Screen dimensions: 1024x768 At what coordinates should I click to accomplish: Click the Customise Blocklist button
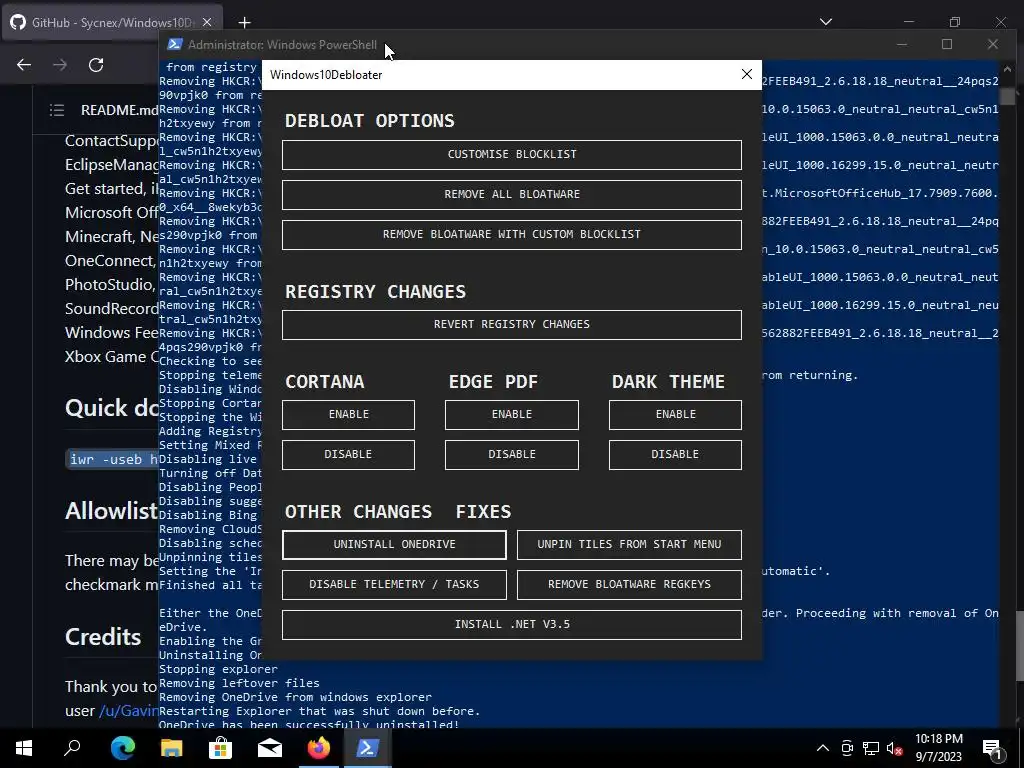pyautogui.click(x=511, y=155)
